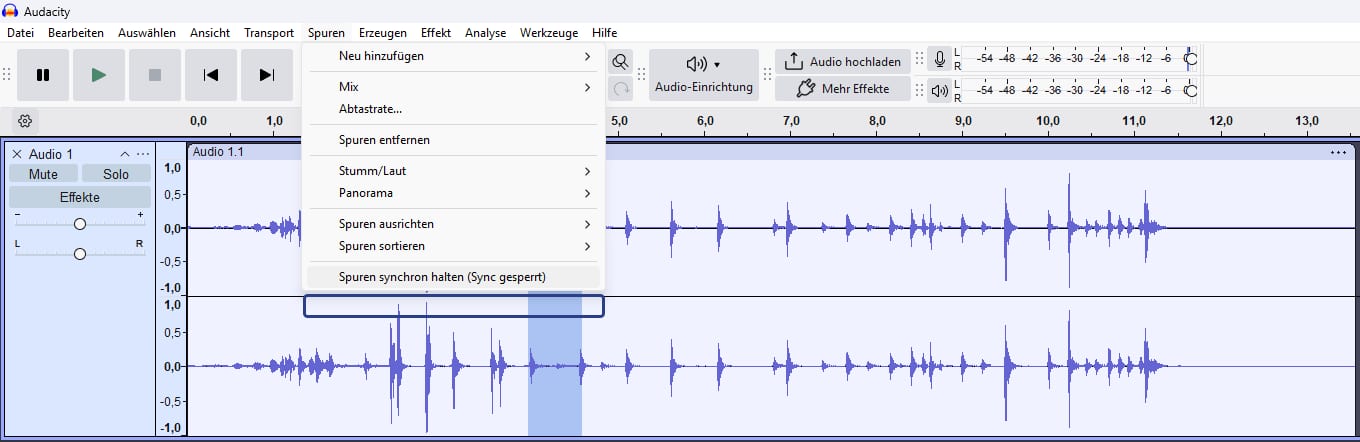This screenshot has height=442, width=1360.
Task: Click the microphone record meter icon
Action: (x=939, y=59)
